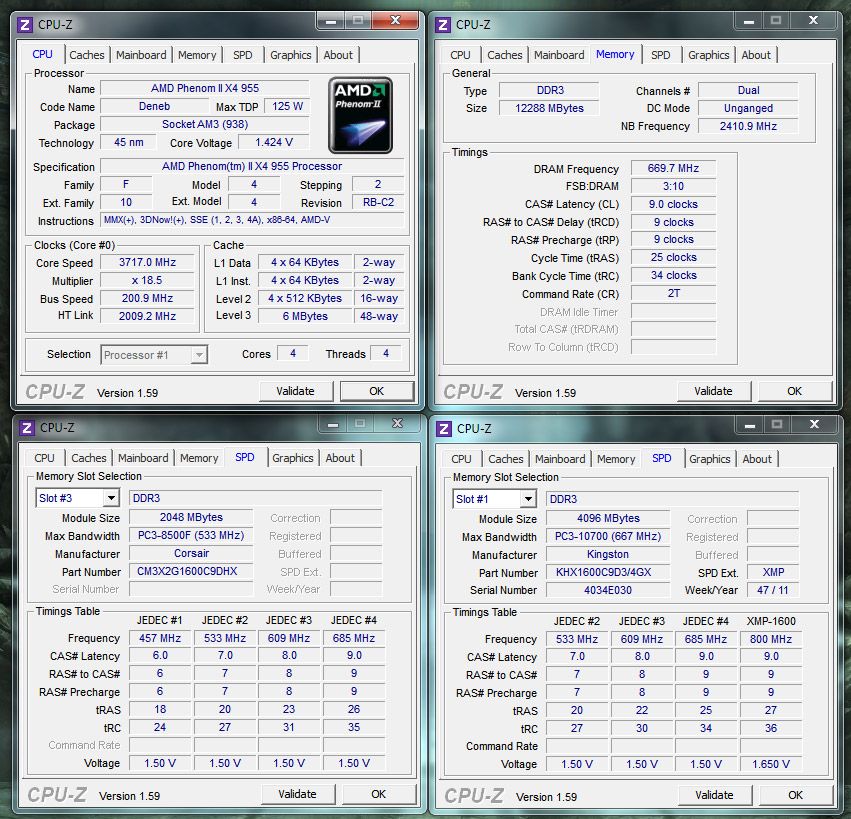Click the XMP-1600 frequency '800 MHz' cell
Viewport: 851px width, 819px height.
(771, 639)
